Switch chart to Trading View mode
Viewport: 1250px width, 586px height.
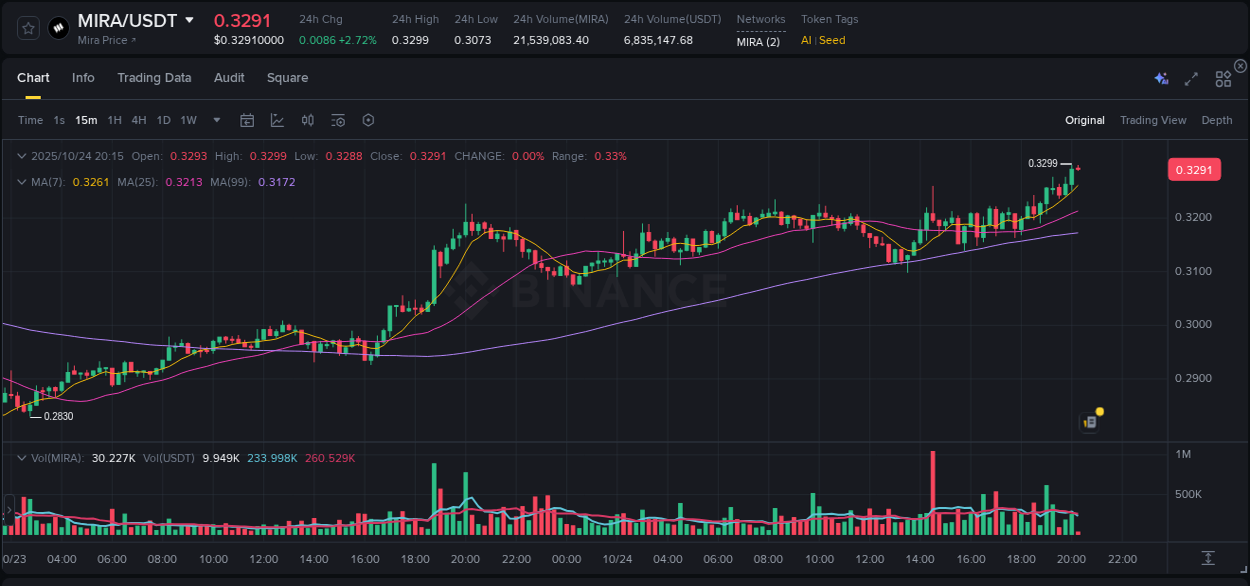tap(1153, 120)
